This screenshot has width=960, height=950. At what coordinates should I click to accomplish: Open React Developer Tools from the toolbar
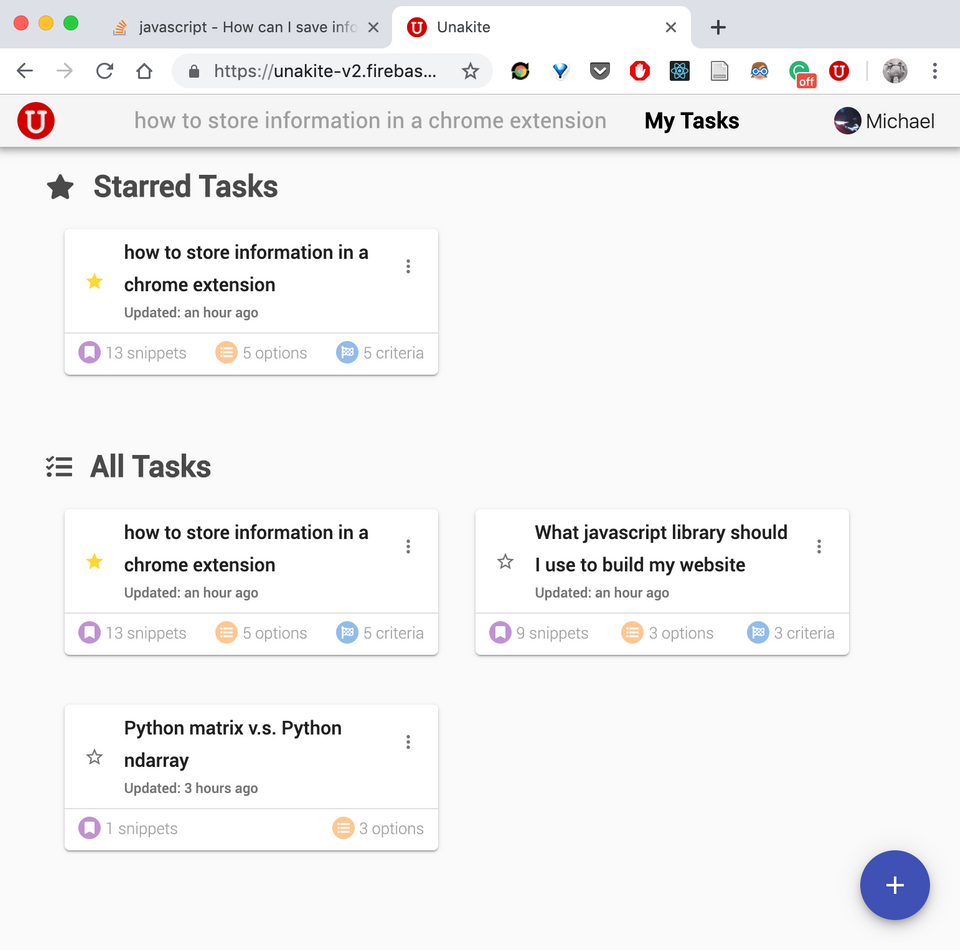(679, 71)
